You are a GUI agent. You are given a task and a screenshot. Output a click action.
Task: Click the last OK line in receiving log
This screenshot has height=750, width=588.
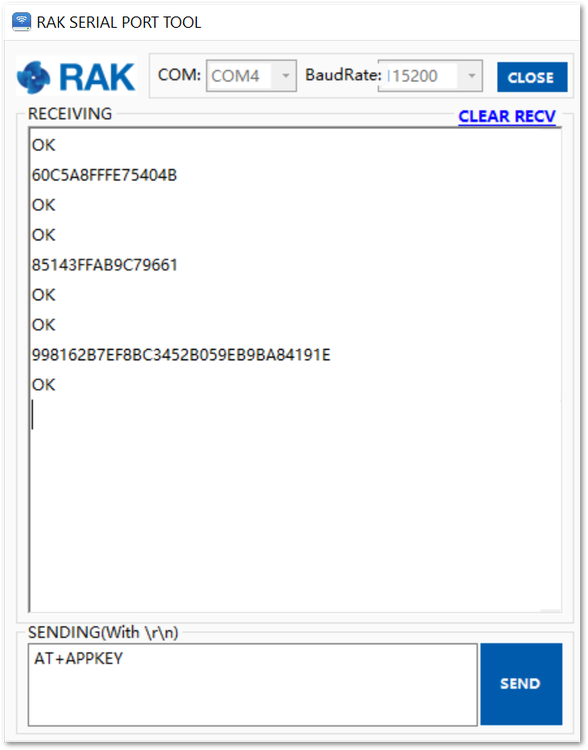point(44,385)
